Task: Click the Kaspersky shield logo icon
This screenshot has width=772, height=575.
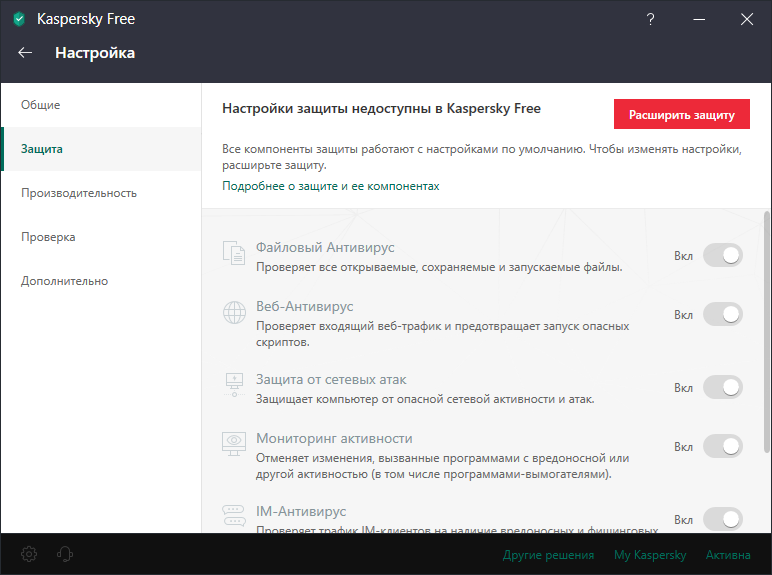Action: pyautogui.click(x=19, y=19)
